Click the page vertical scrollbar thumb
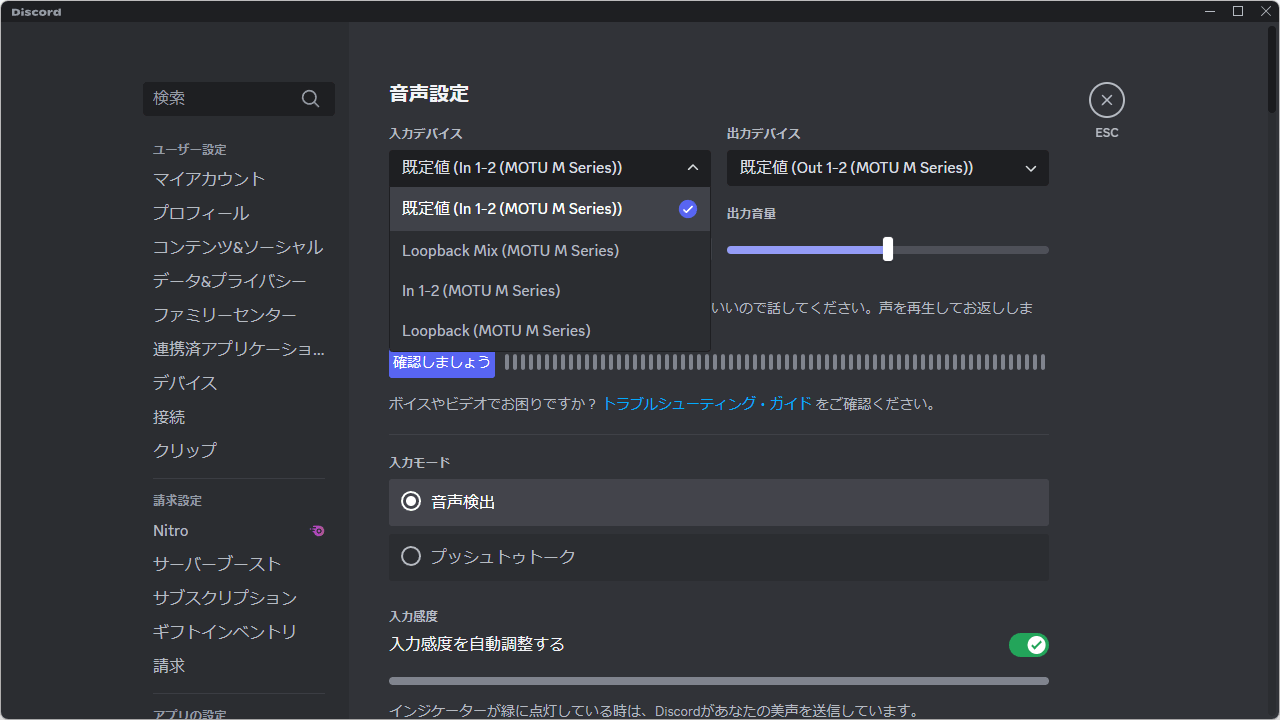Image resolution: width=1280 pixels, height=720 pixels. (1273, 70)
